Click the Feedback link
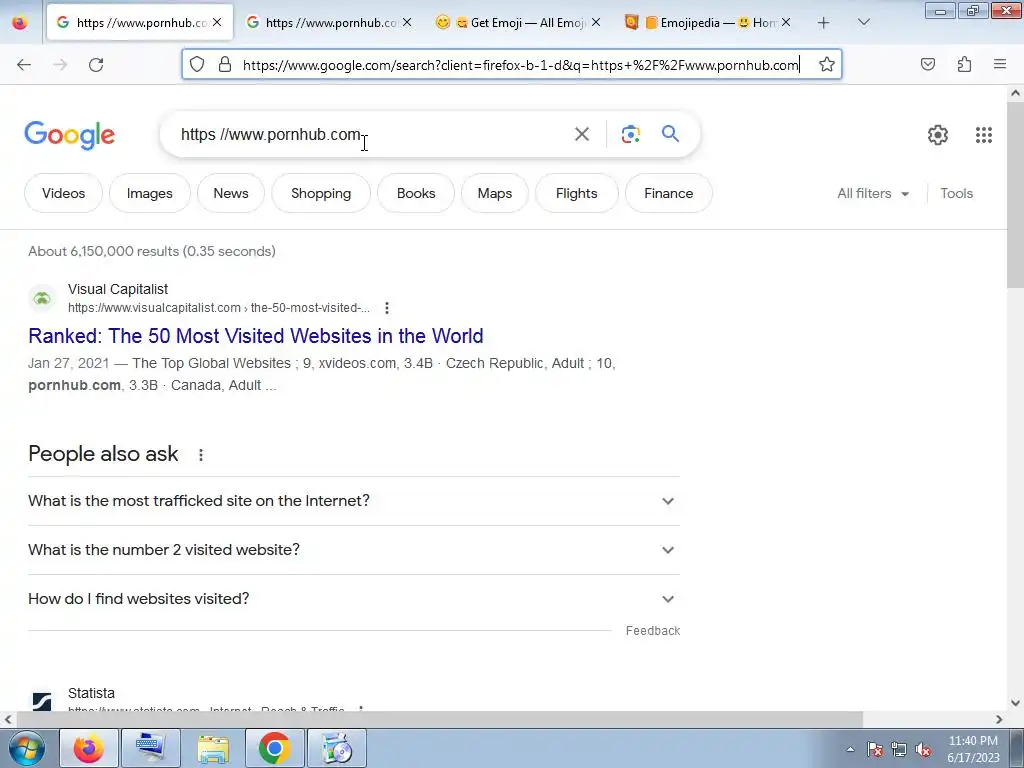1024x768 pixels. (x=652, y=631)
